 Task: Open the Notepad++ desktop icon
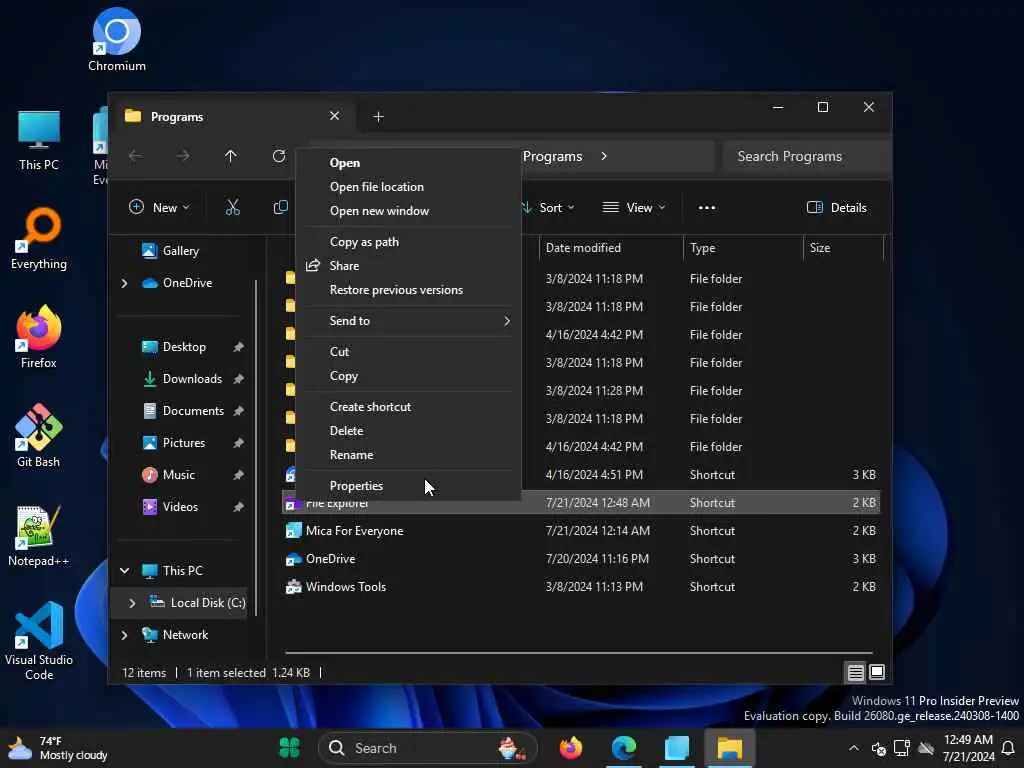pos(39,536)
